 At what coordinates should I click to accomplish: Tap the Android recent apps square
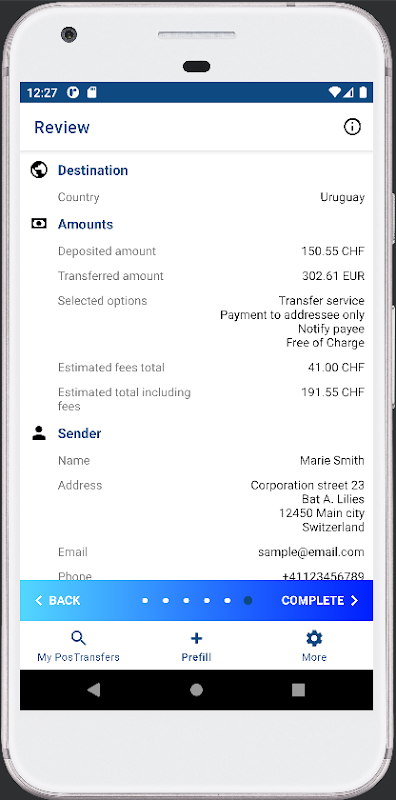[298, 690]
